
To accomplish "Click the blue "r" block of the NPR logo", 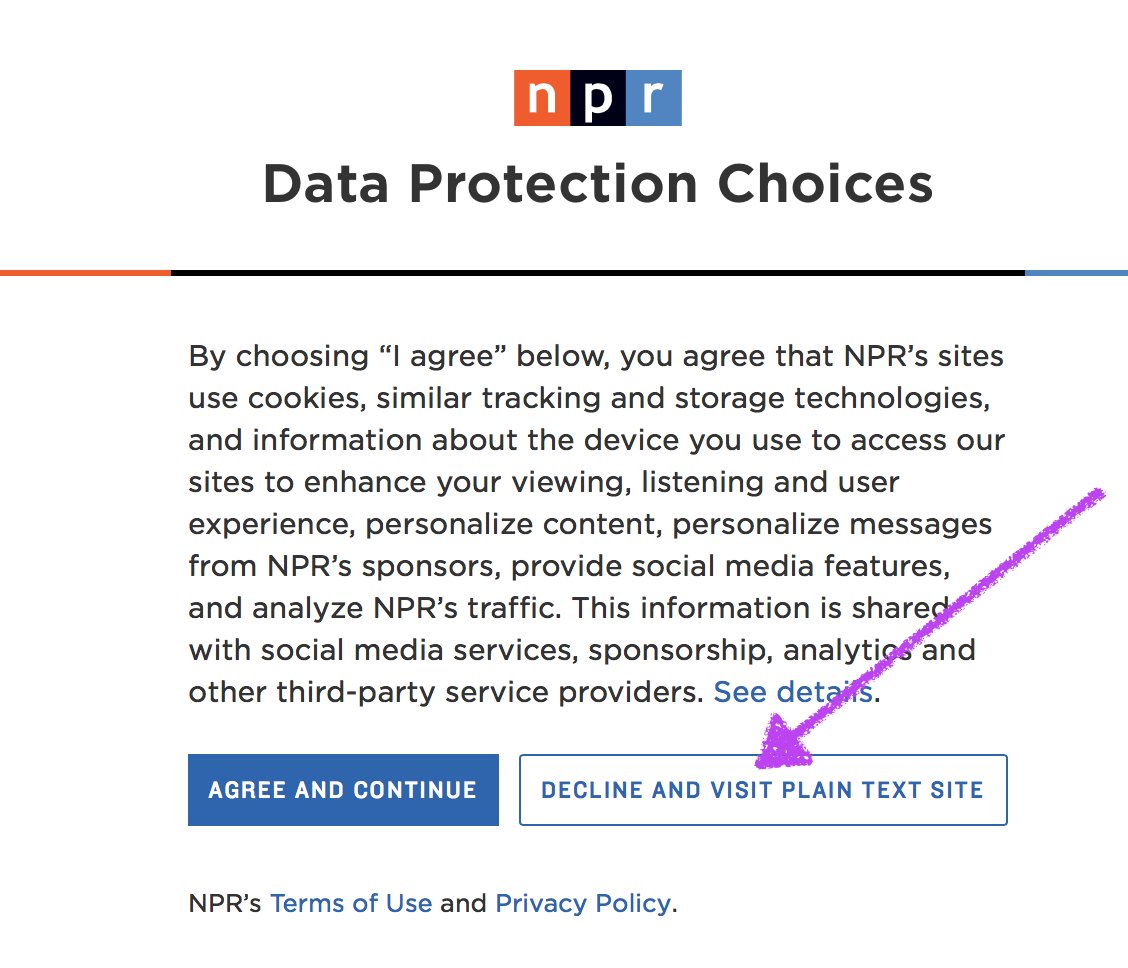I will pyautogui.click(x=654, y=98).
